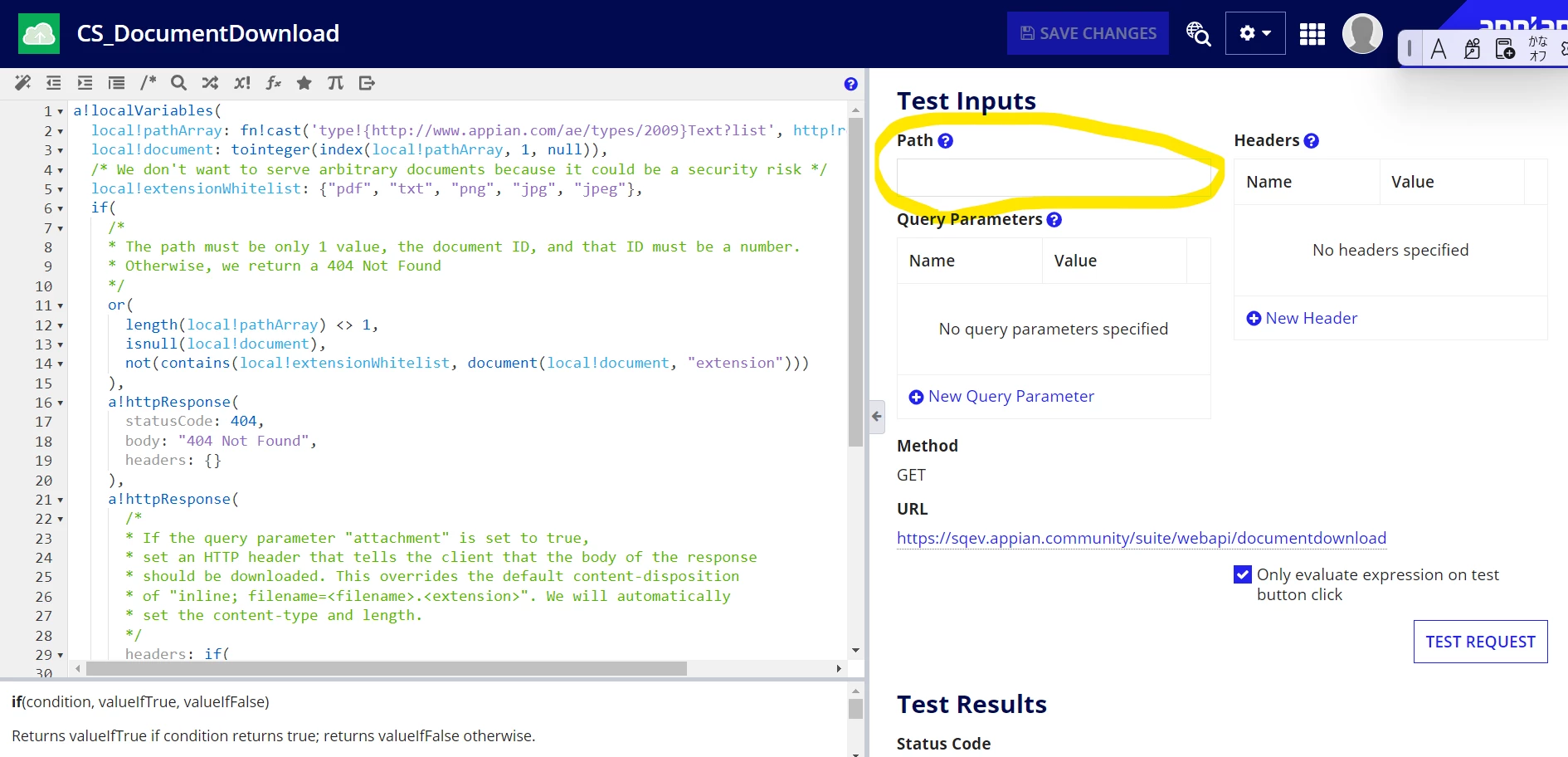1568x757 pixels.
Task: Click into the Path input field
Action: click(x=1054, y=178)
